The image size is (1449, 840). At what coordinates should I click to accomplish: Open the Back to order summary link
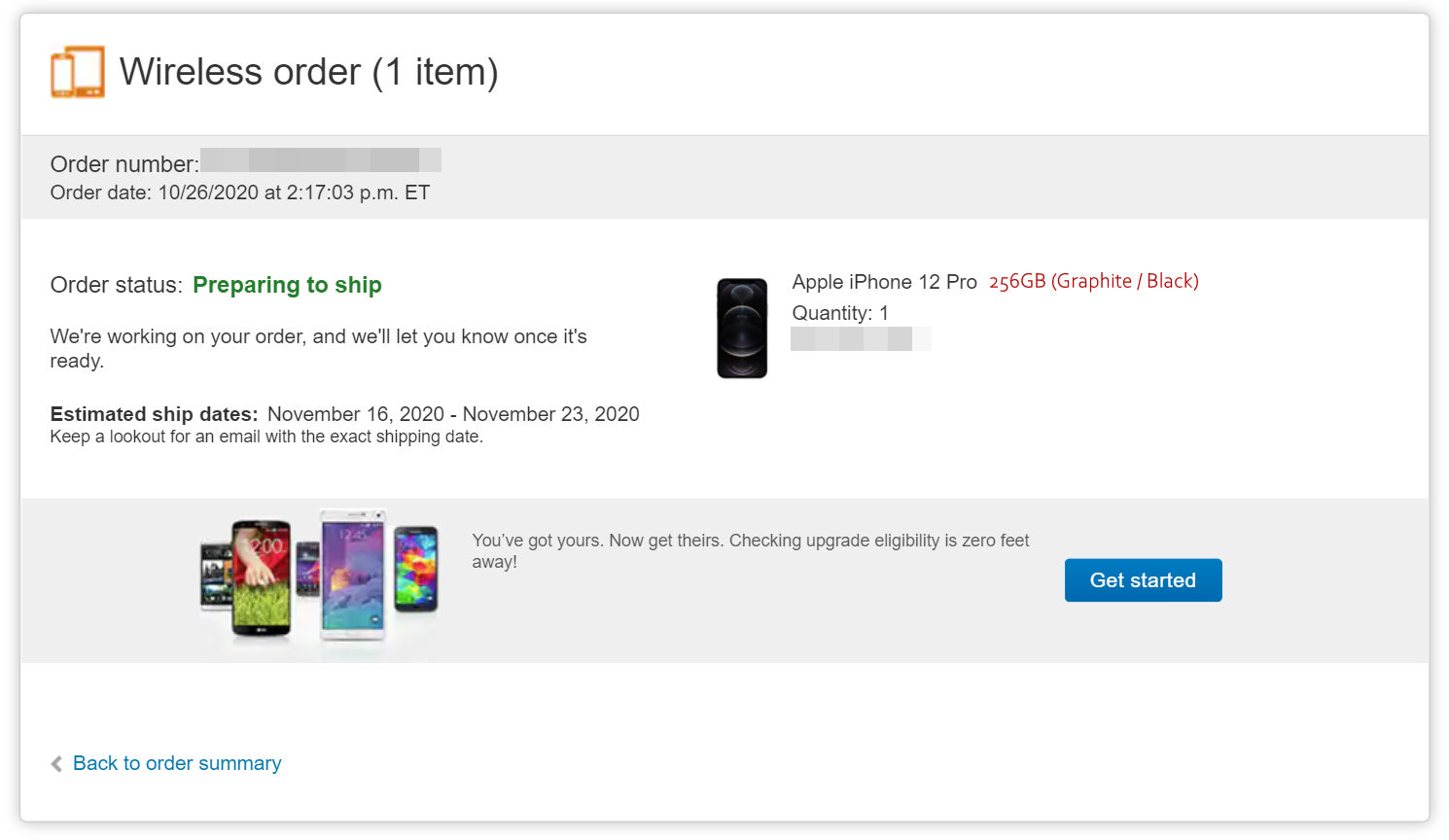[177, 764]
